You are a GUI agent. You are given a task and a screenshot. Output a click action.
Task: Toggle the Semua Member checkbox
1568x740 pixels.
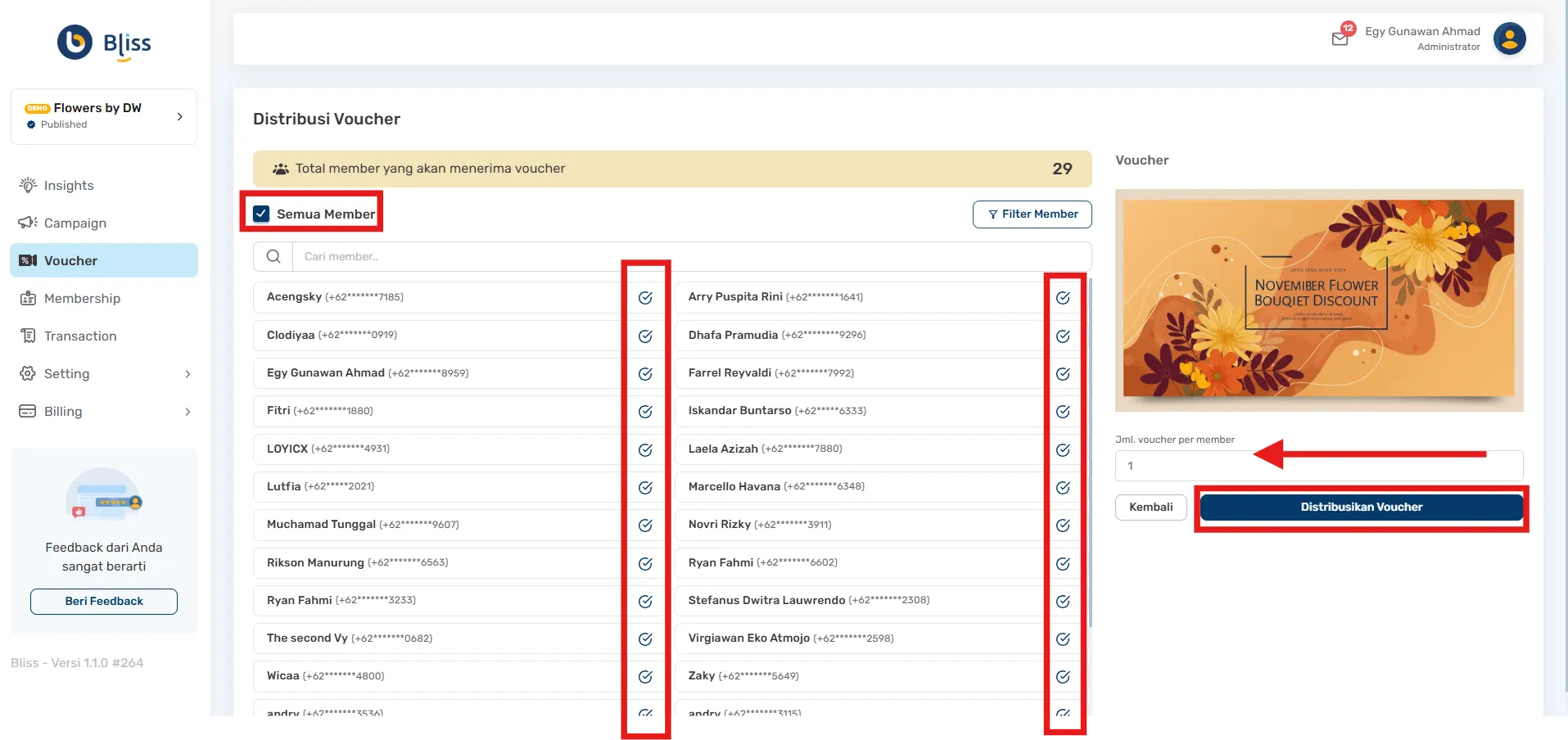[261, 214]
